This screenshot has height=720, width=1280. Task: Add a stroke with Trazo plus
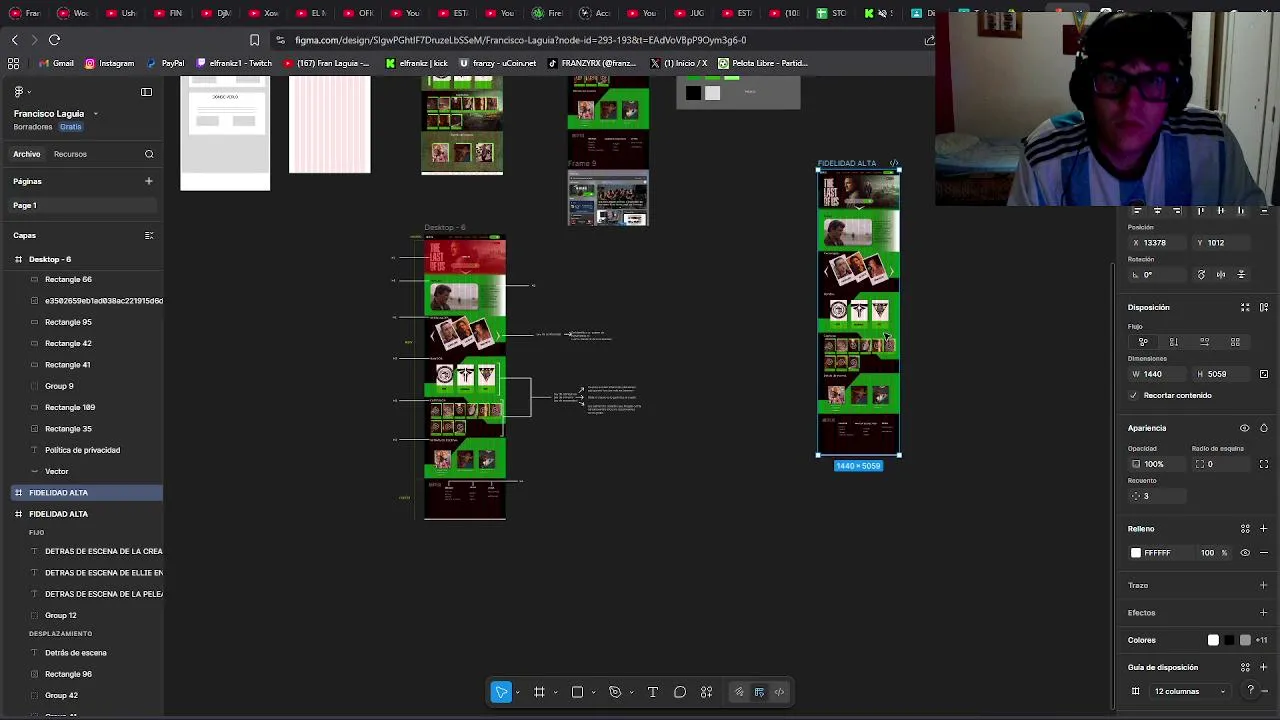[1264, 585]
